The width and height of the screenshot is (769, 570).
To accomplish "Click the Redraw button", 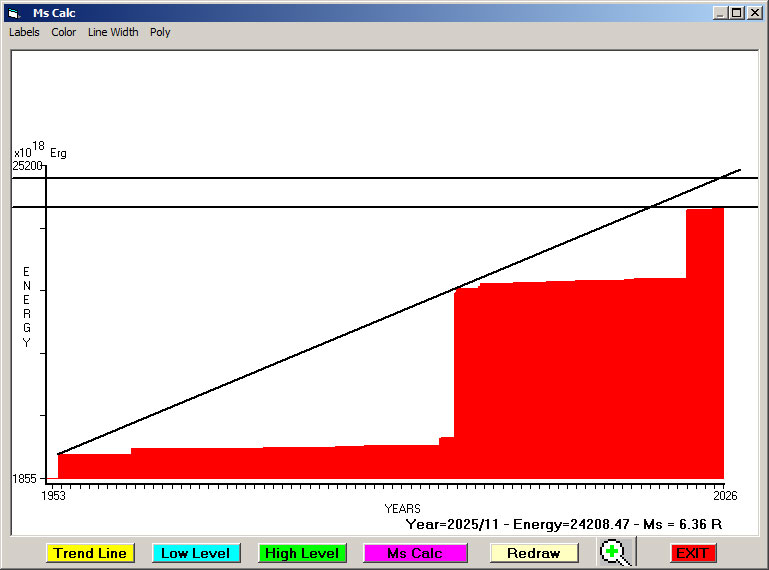I will tap(534, 553).
